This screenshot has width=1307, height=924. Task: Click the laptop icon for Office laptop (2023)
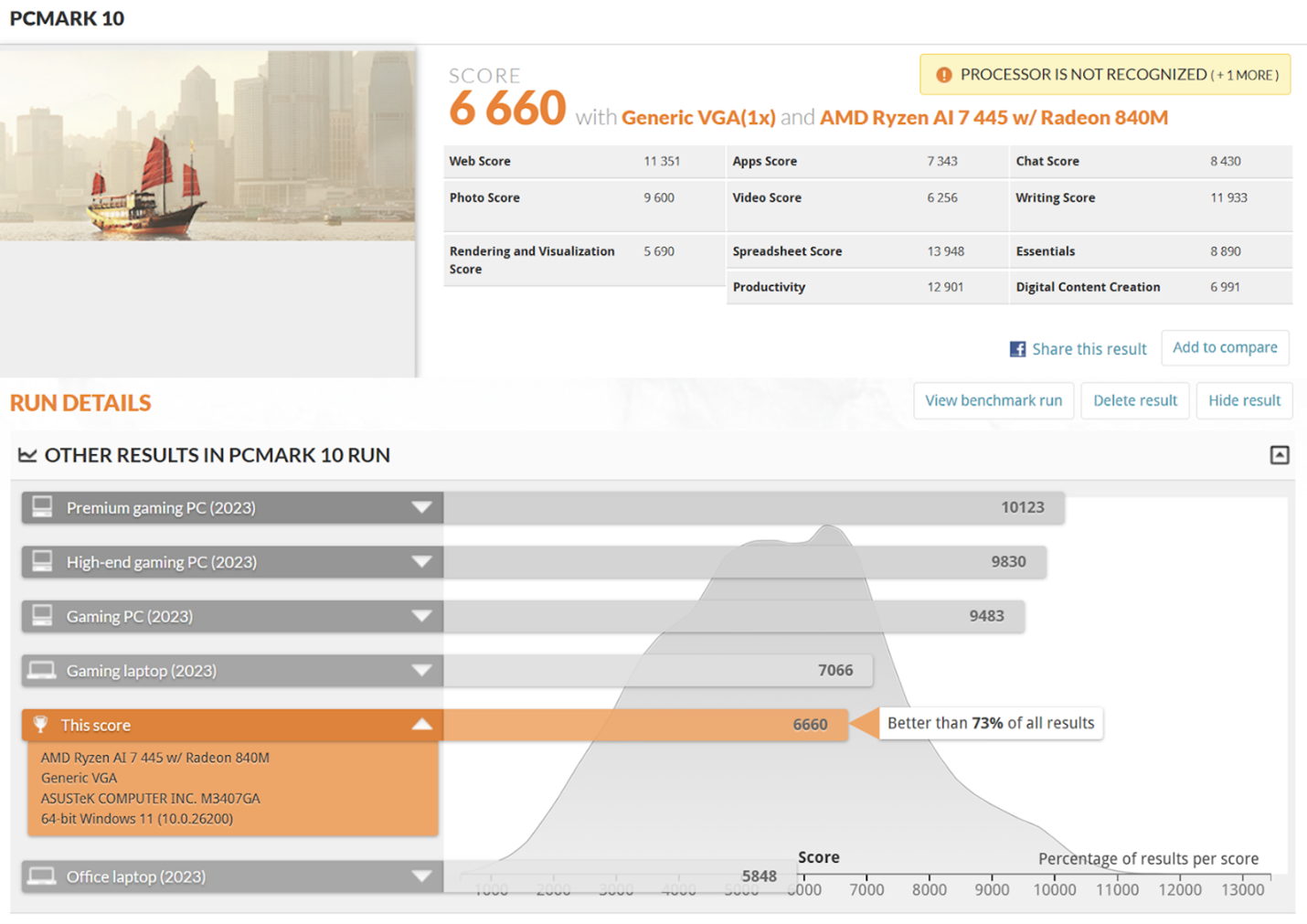[x=42, y=876]
